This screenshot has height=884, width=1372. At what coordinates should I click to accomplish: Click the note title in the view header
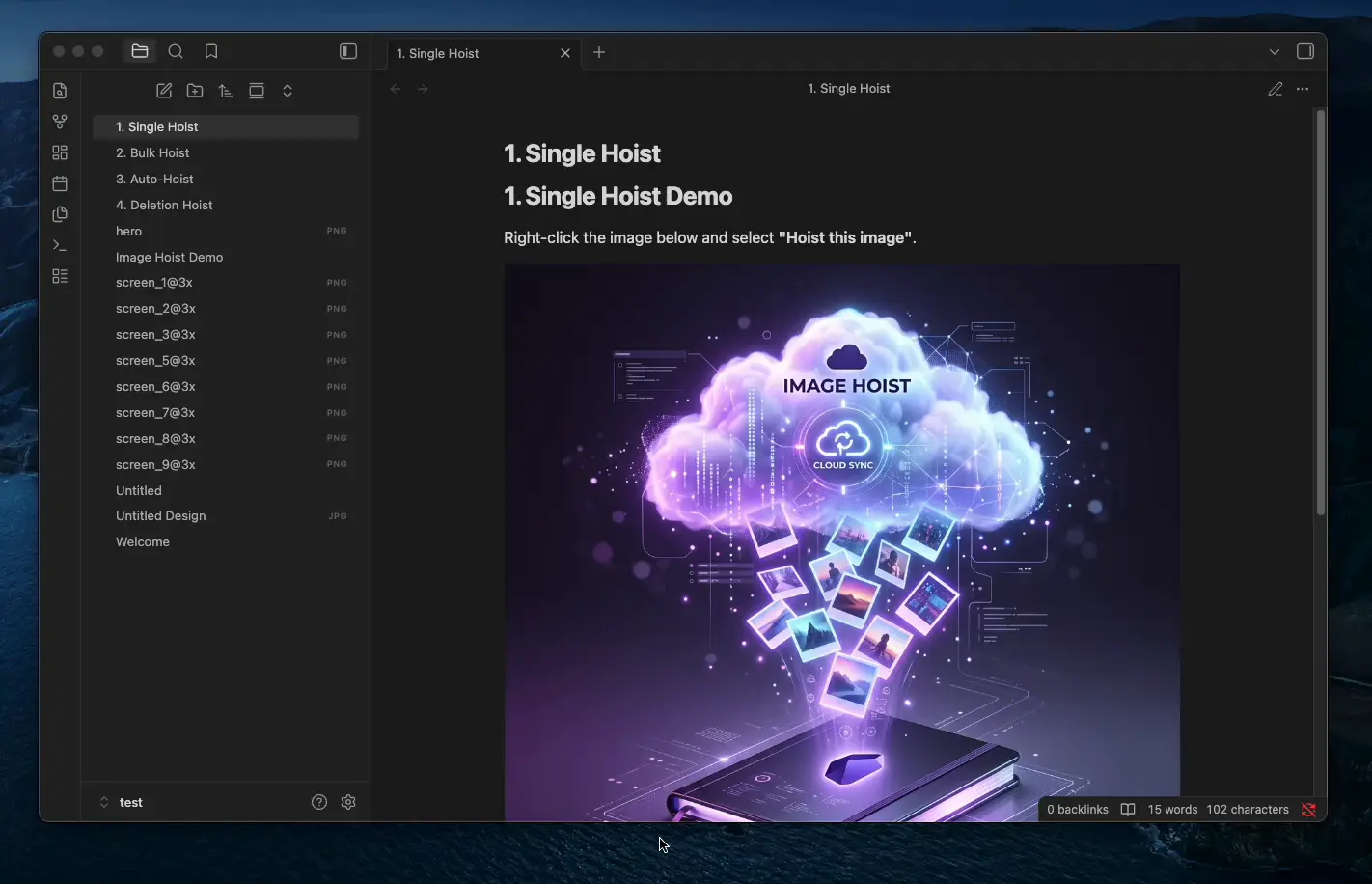[x=849, y=88]
